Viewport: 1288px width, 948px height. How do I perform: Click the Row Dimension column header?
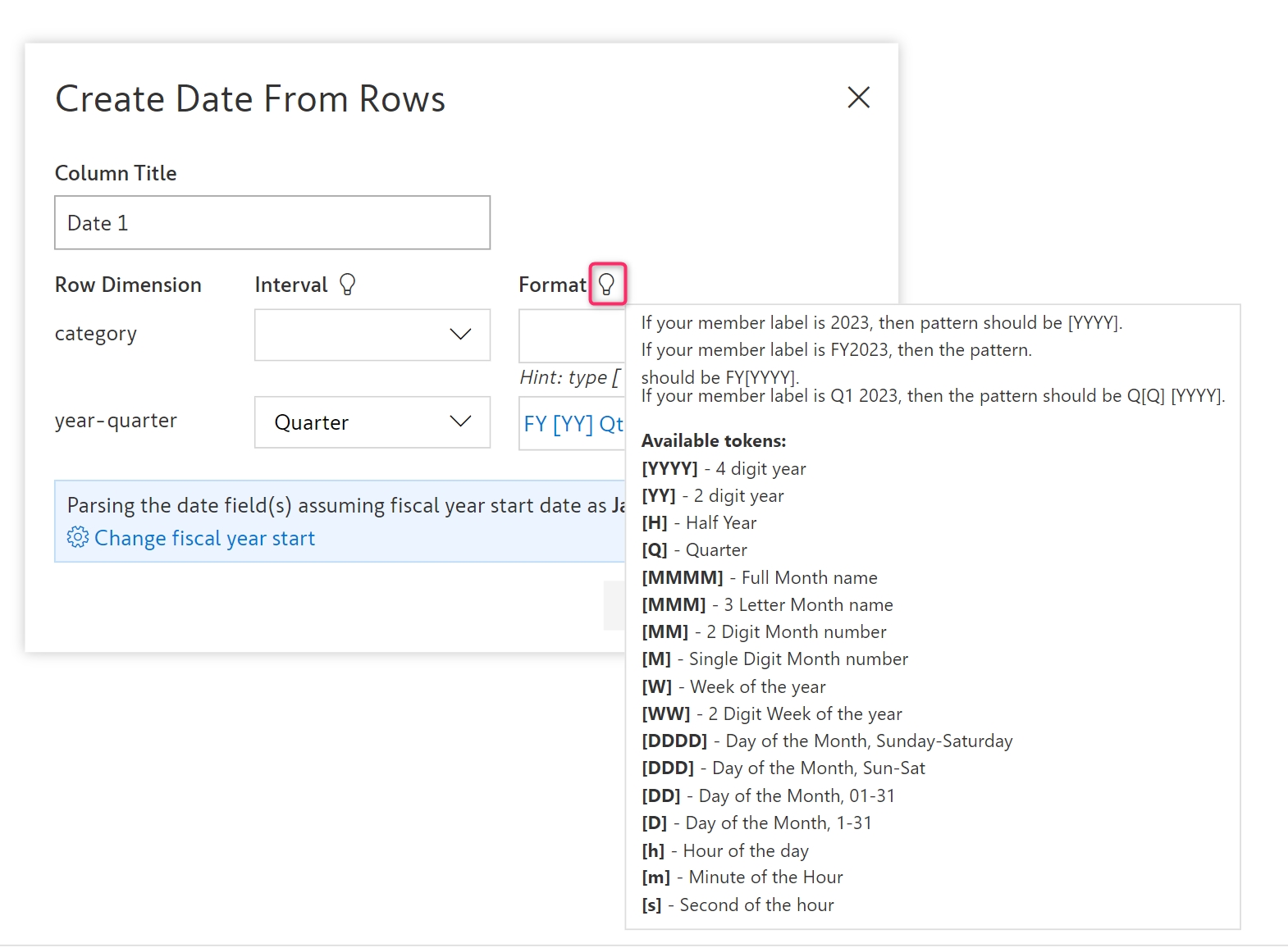pyautogui.click(x=128, y=285)
